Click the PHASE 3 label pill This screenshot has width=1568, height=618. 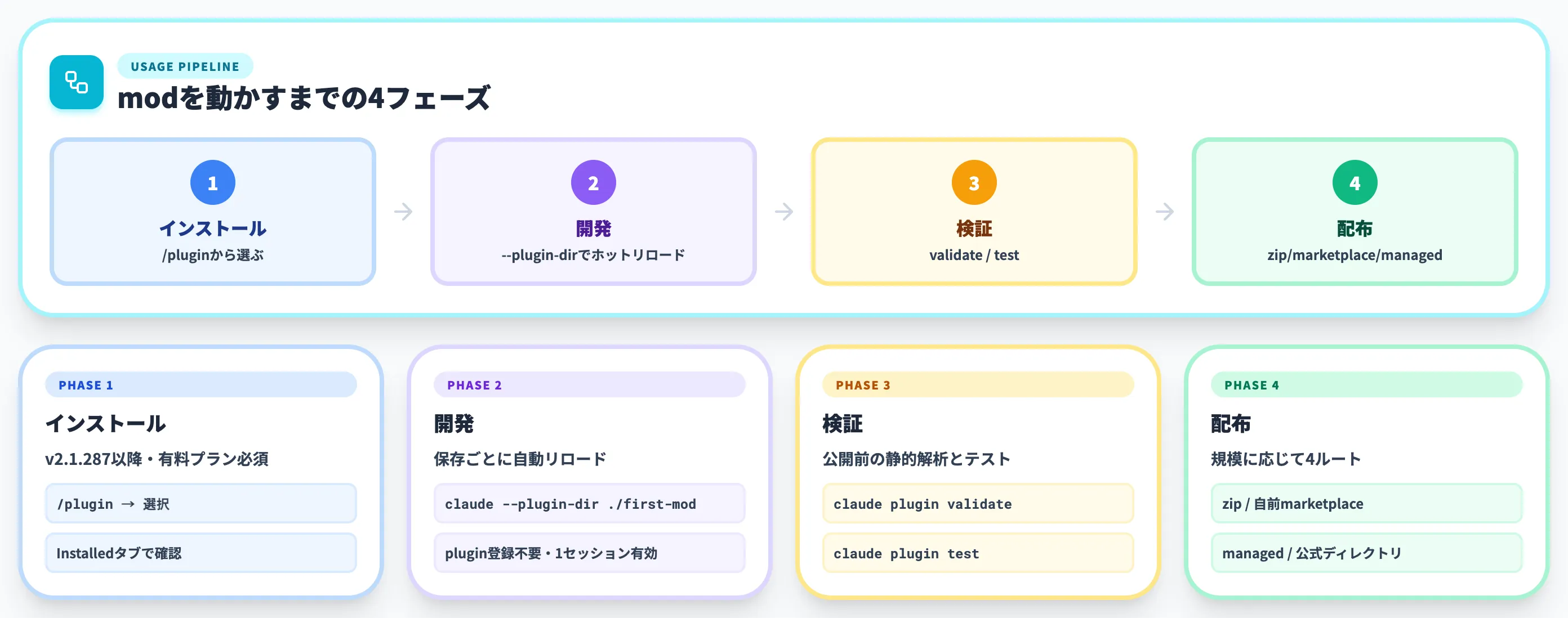[x=978, y=384]
